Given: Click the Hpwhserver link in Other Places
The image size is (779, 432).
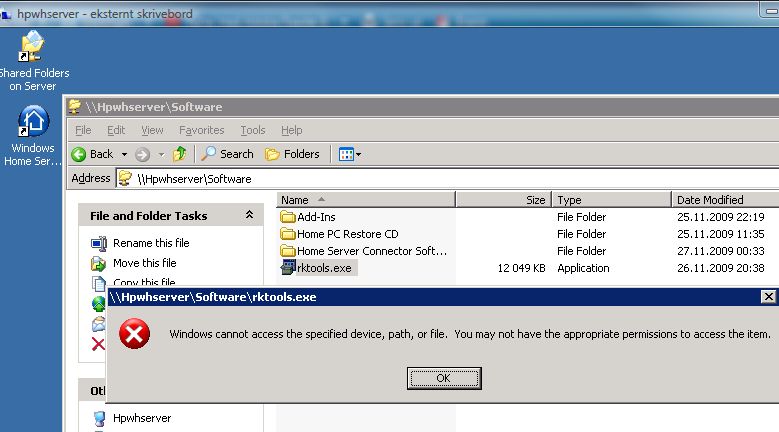Looking at the screenshot, I should pos(142,418).
